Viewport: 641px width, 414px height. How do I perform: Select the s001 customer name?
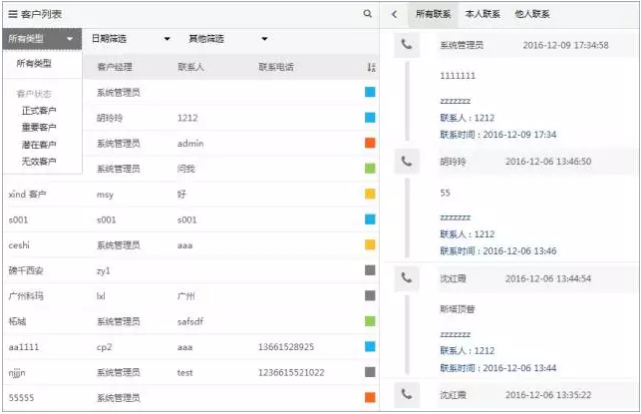tap(18, 220)
